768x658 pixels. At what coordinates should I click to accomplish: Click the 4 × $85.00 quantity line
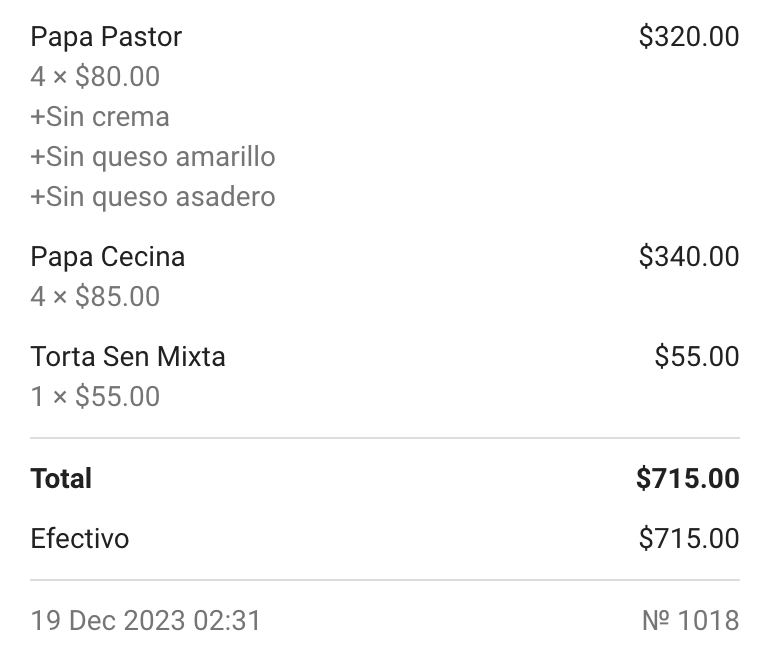pos(95,297)
